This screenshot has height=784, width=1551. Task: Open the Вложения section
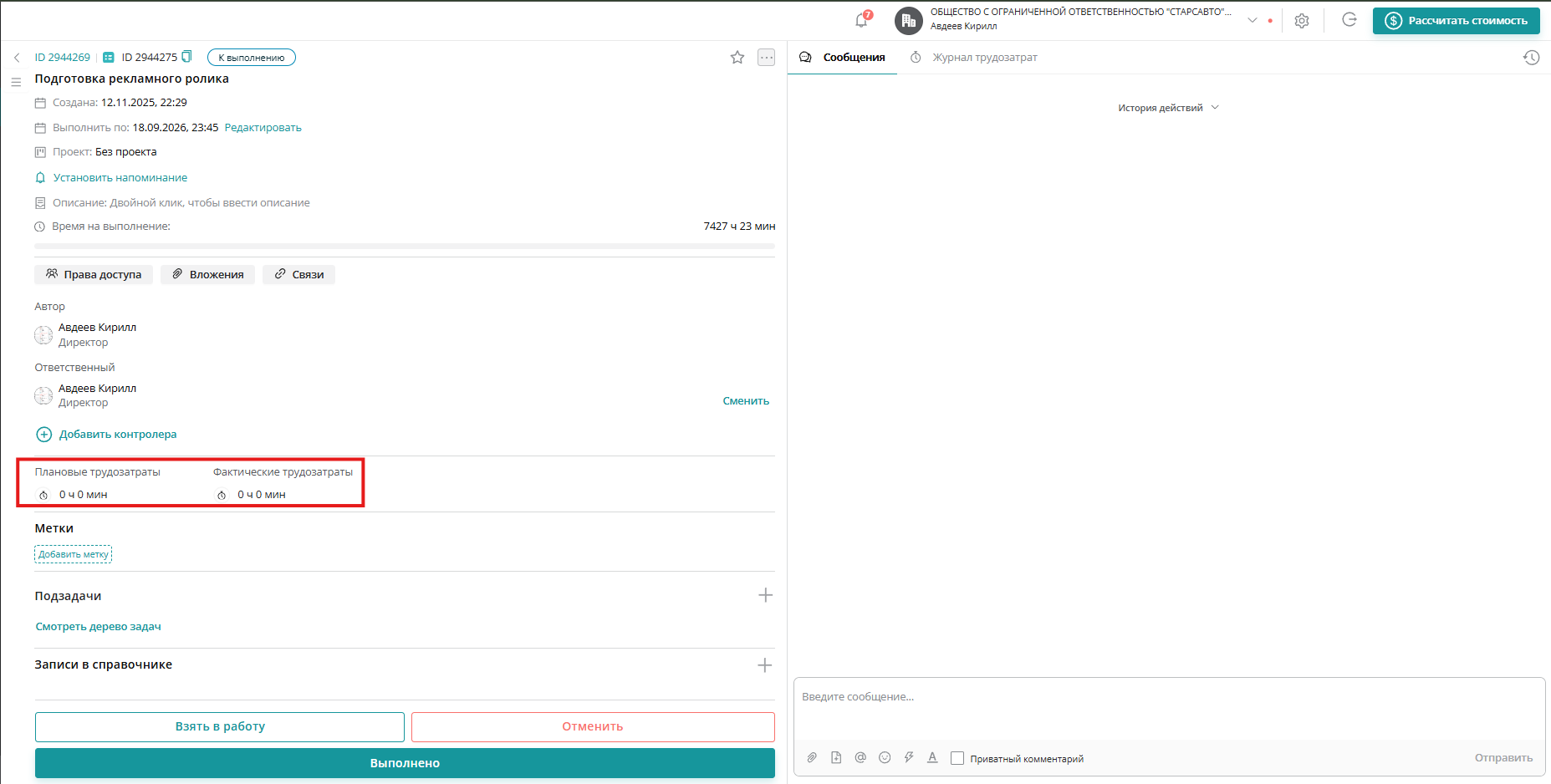(207, 274)
